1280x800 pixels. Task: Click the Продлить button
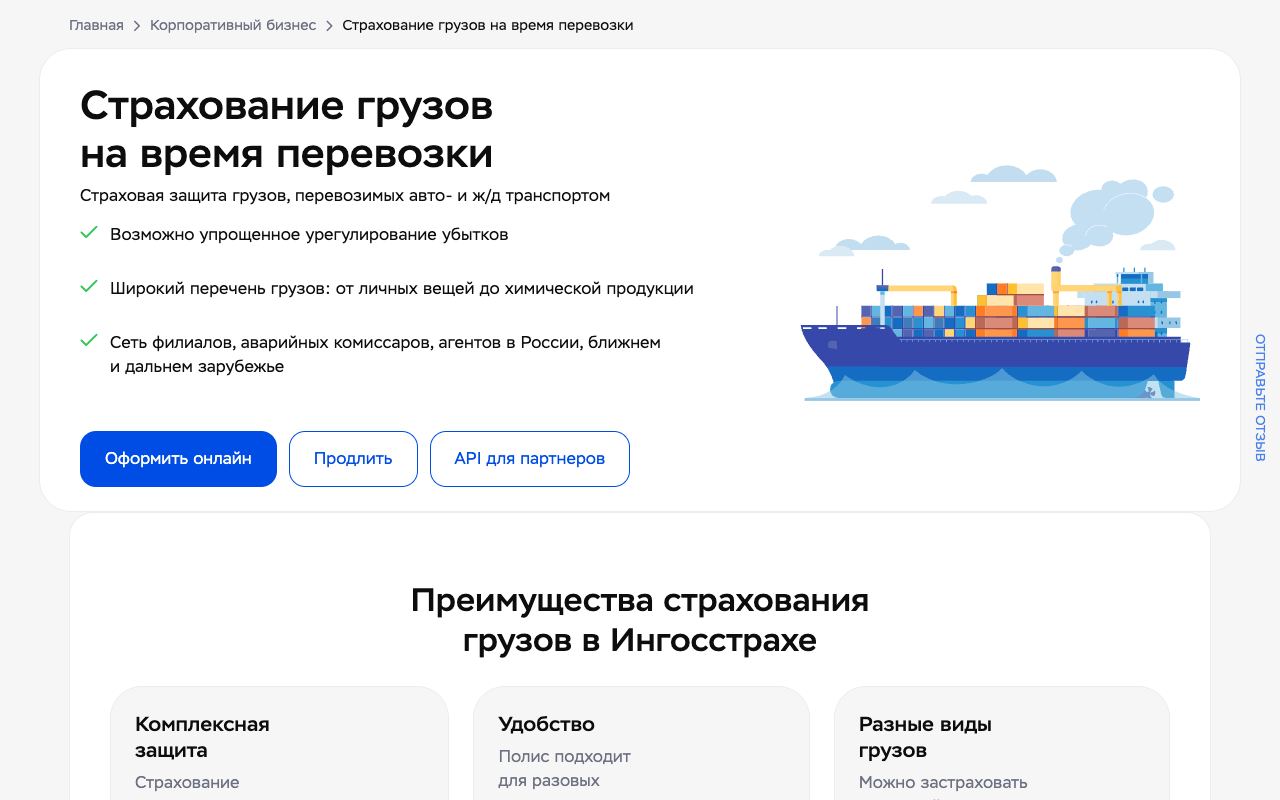click(x=353, y=459)
